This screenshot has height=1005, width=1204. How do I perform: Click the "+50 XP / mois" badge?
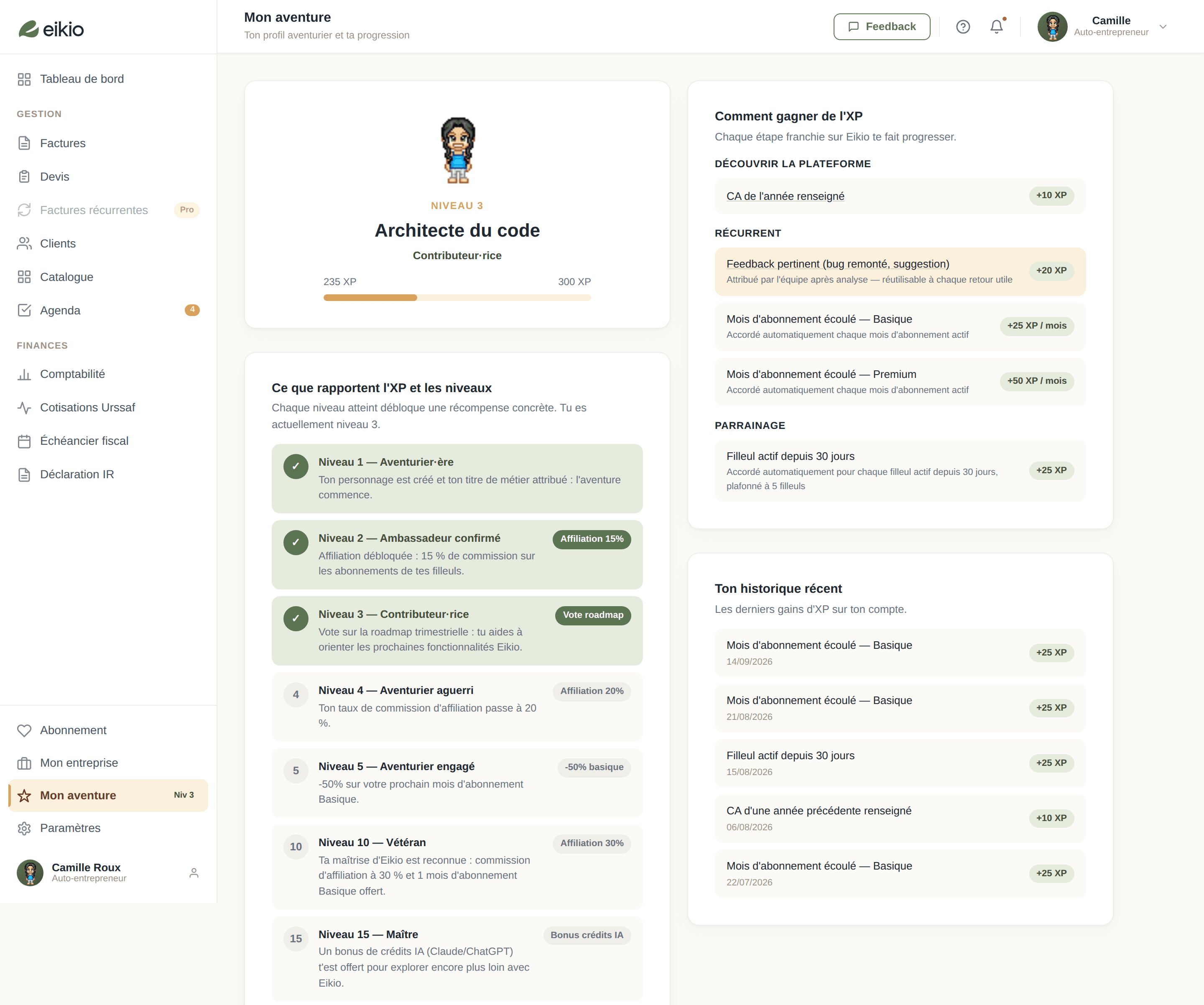(1037, 381)
